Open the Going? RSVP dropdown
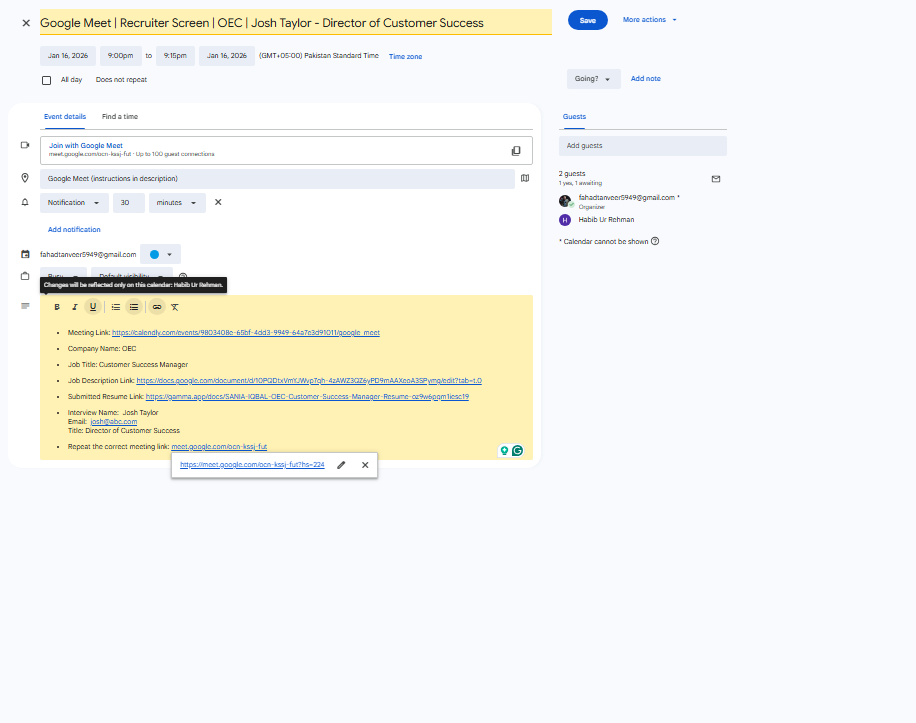The width and height of the screenshot is (916, 723). tap(592, 79)
